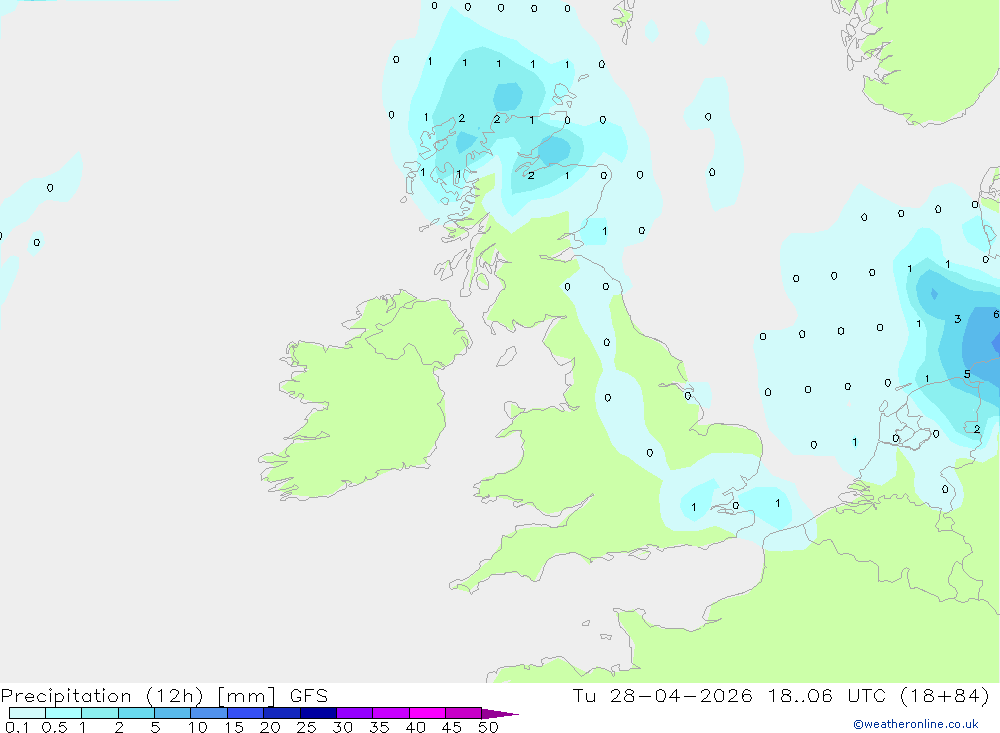
Task: Click the '6' precipitation value on map
Action: pyautogui.click(x=996, y=315)
